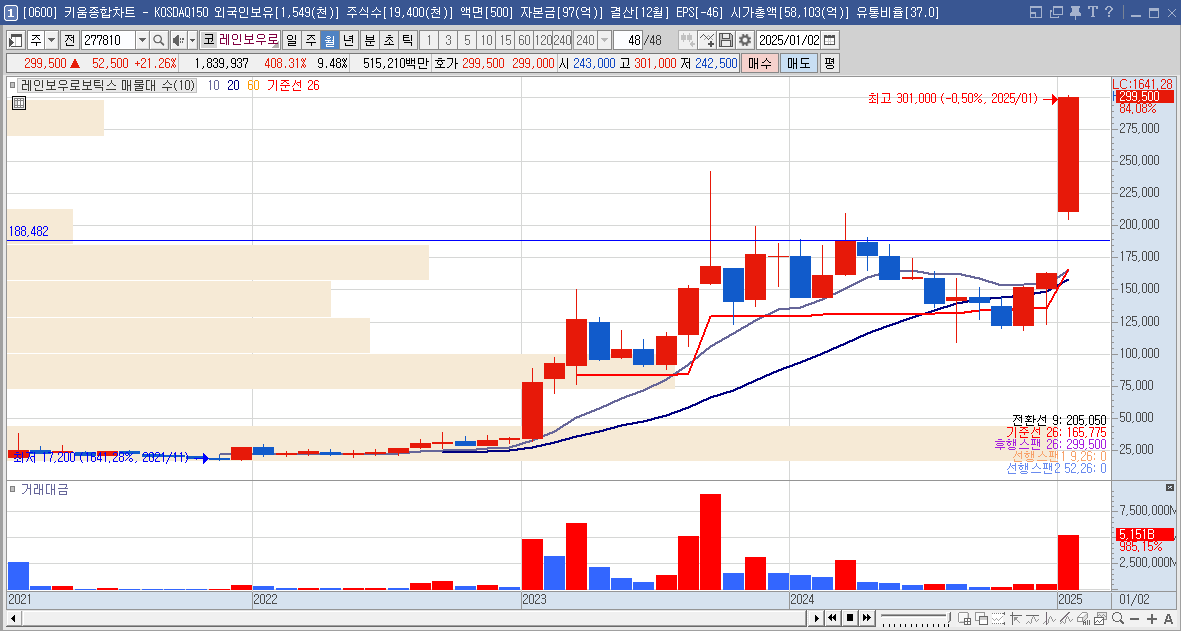Viewport: 1181px width, 631px height.
Task: Select the 월 monthly period toggle
Action: (x=330, y=40)
